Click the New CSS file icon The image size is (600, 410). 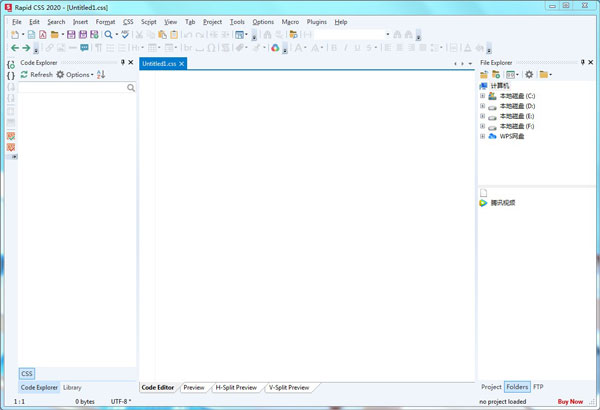(31, 35)
